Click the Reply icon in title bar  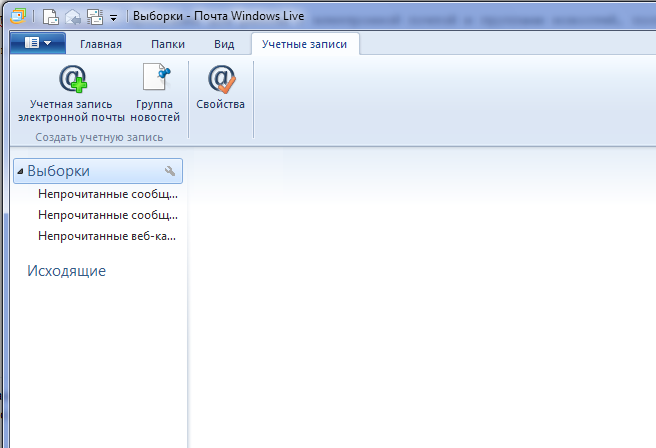72,16
